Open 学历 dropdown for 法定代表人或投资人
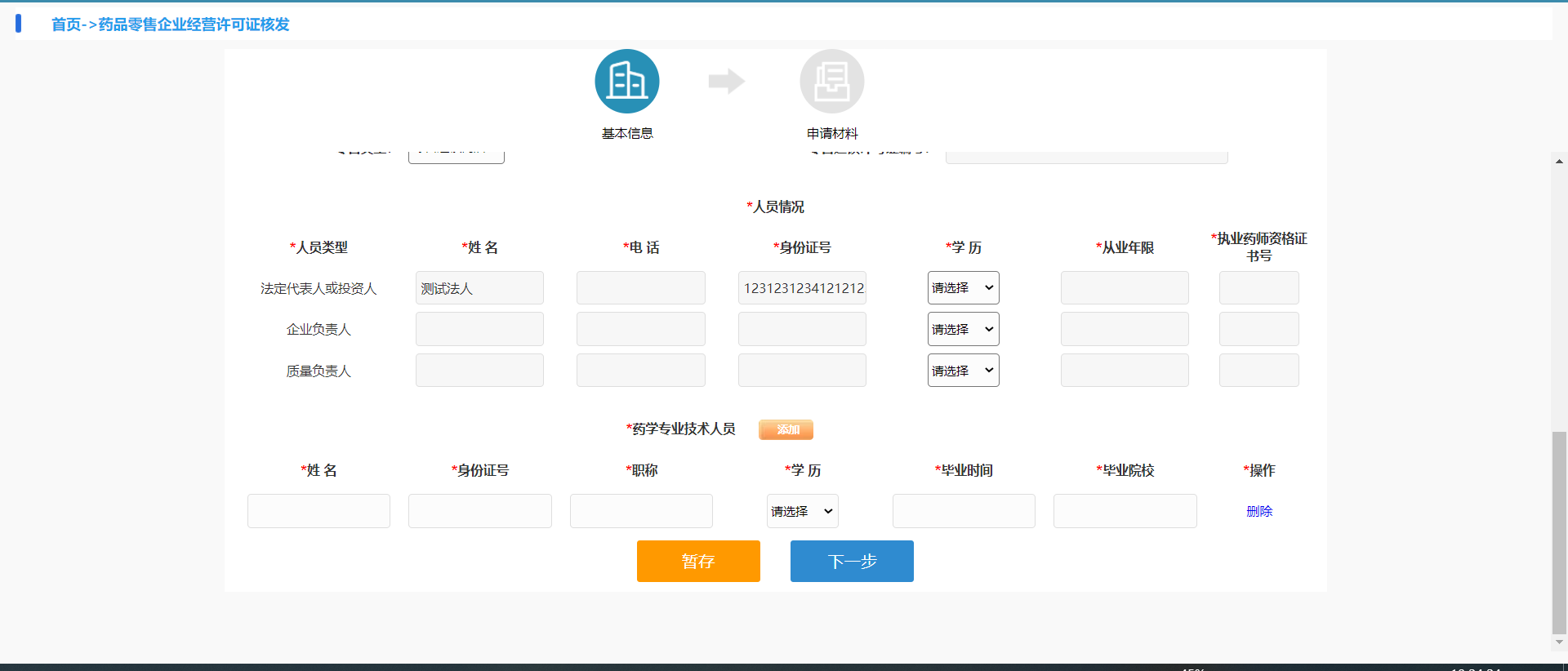The width and height of the screenshot is (1568, 671). coord(963,288)
